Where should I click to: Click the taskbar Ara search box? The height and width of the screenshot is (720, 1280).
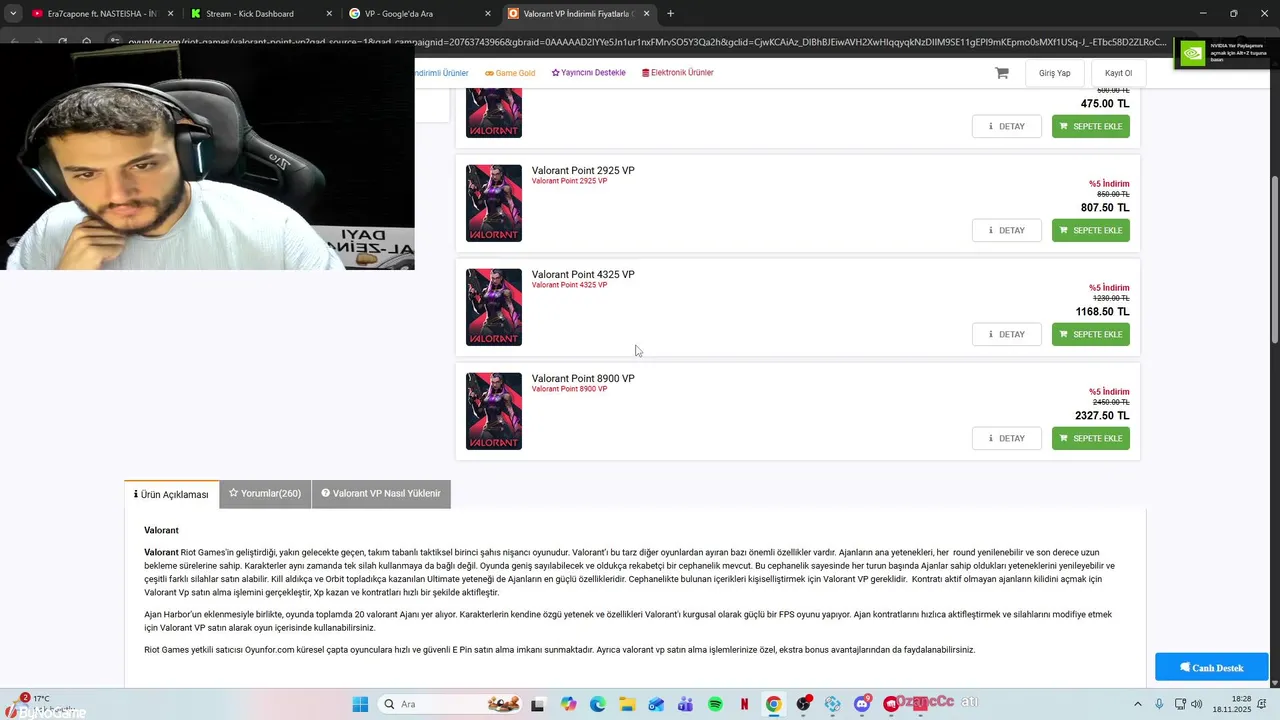[x=450, y=704]
